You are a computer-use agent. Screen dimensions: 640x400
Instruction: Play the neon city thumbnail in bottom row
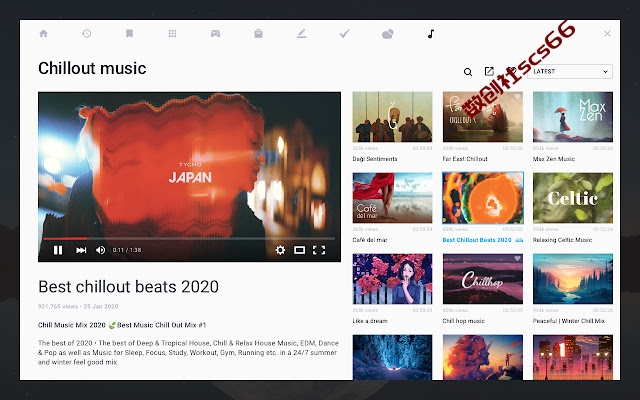pyautogui.click(x=573, y=357)
